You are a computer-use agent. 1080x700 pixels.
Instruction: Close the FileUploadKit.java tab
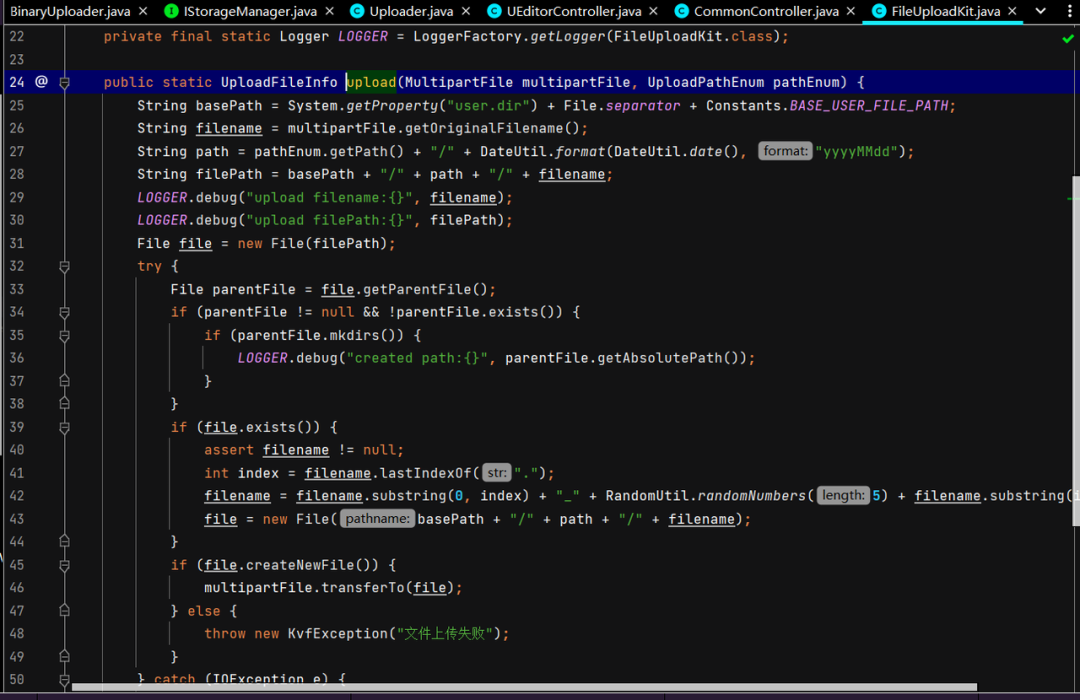coord(1013,12)
